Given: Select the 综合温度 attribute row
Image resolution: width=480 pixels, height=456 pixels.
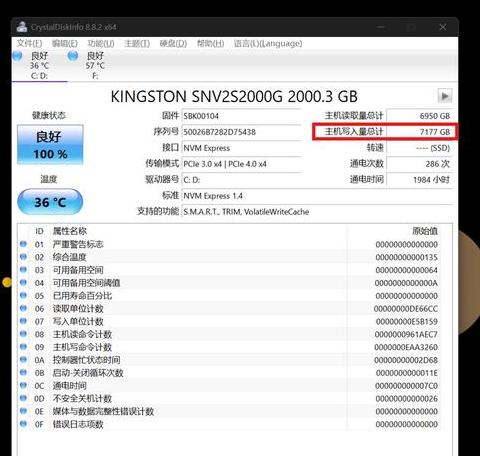Looking at the screenshot, I should coord(229,257).
